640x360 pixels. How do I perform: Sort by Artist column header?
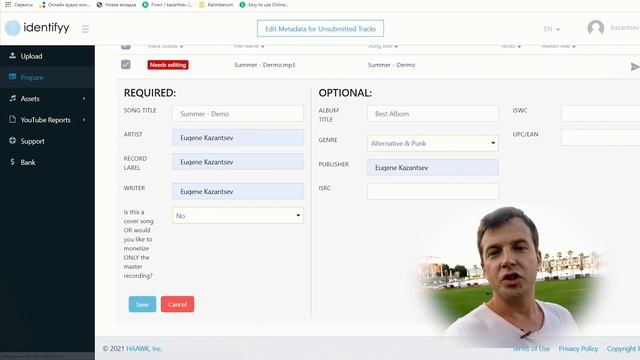[x=511, y=46]
